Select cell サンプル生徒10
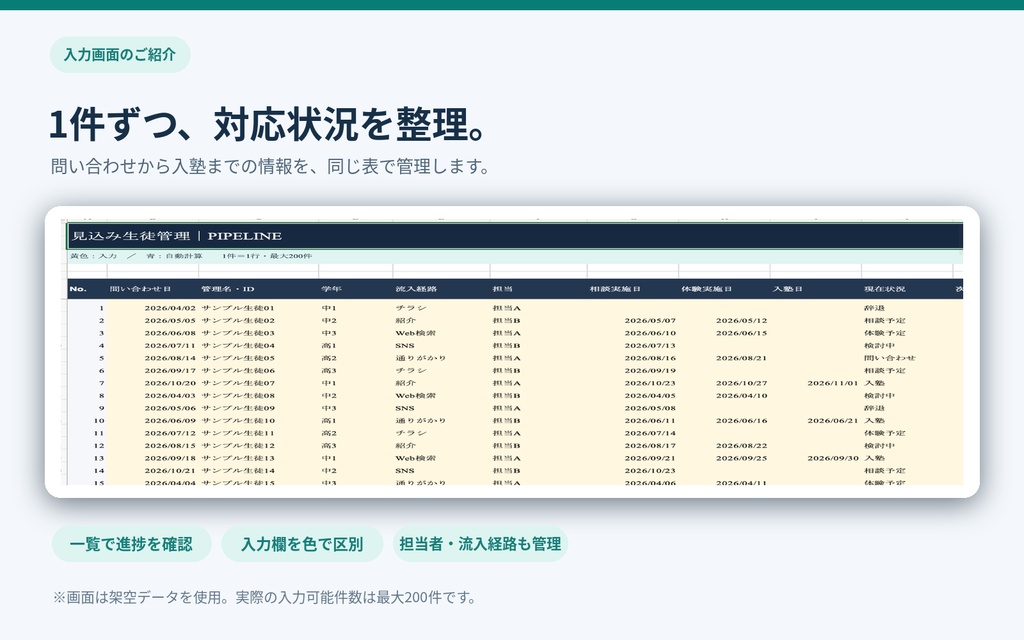 (x=238, y=421)
